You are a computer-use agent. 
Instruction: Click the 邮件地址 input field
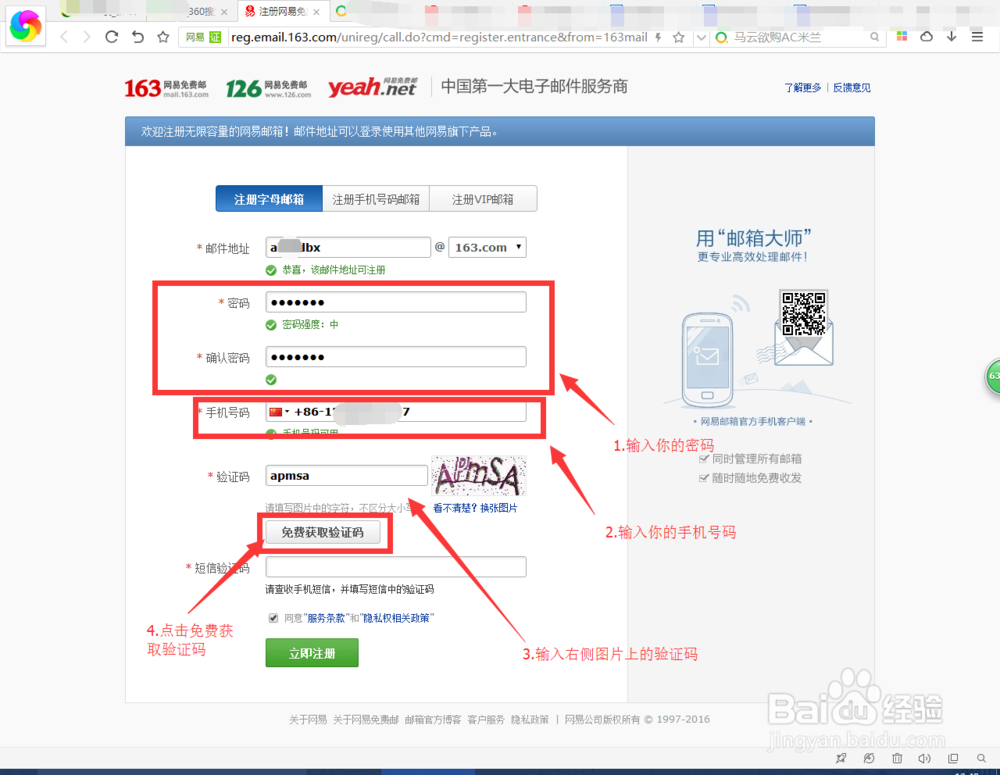point(348,247)
